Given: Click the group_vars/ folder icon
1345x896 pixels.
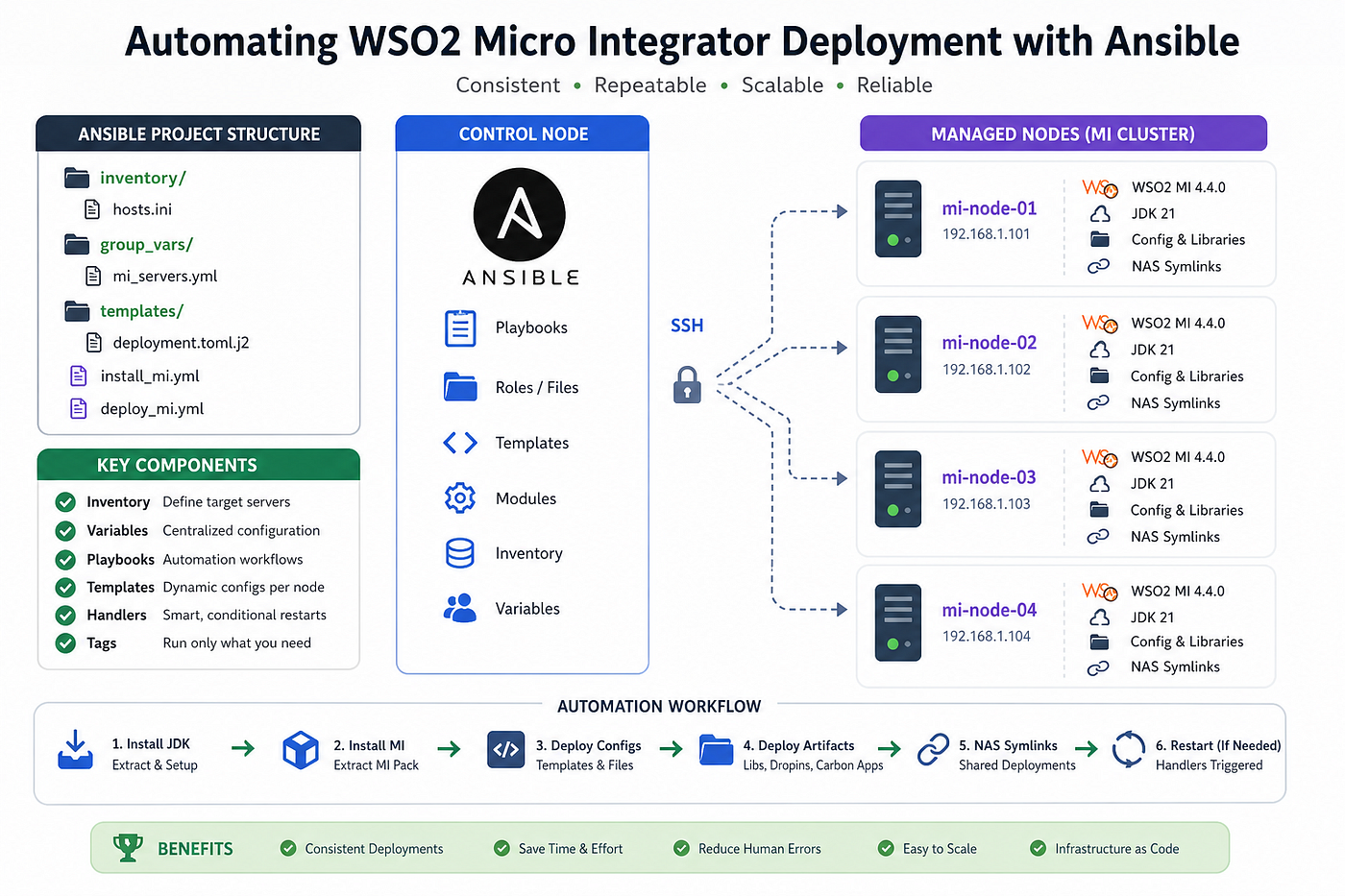Looking at the screenshot, I should [x=77, y=244].
